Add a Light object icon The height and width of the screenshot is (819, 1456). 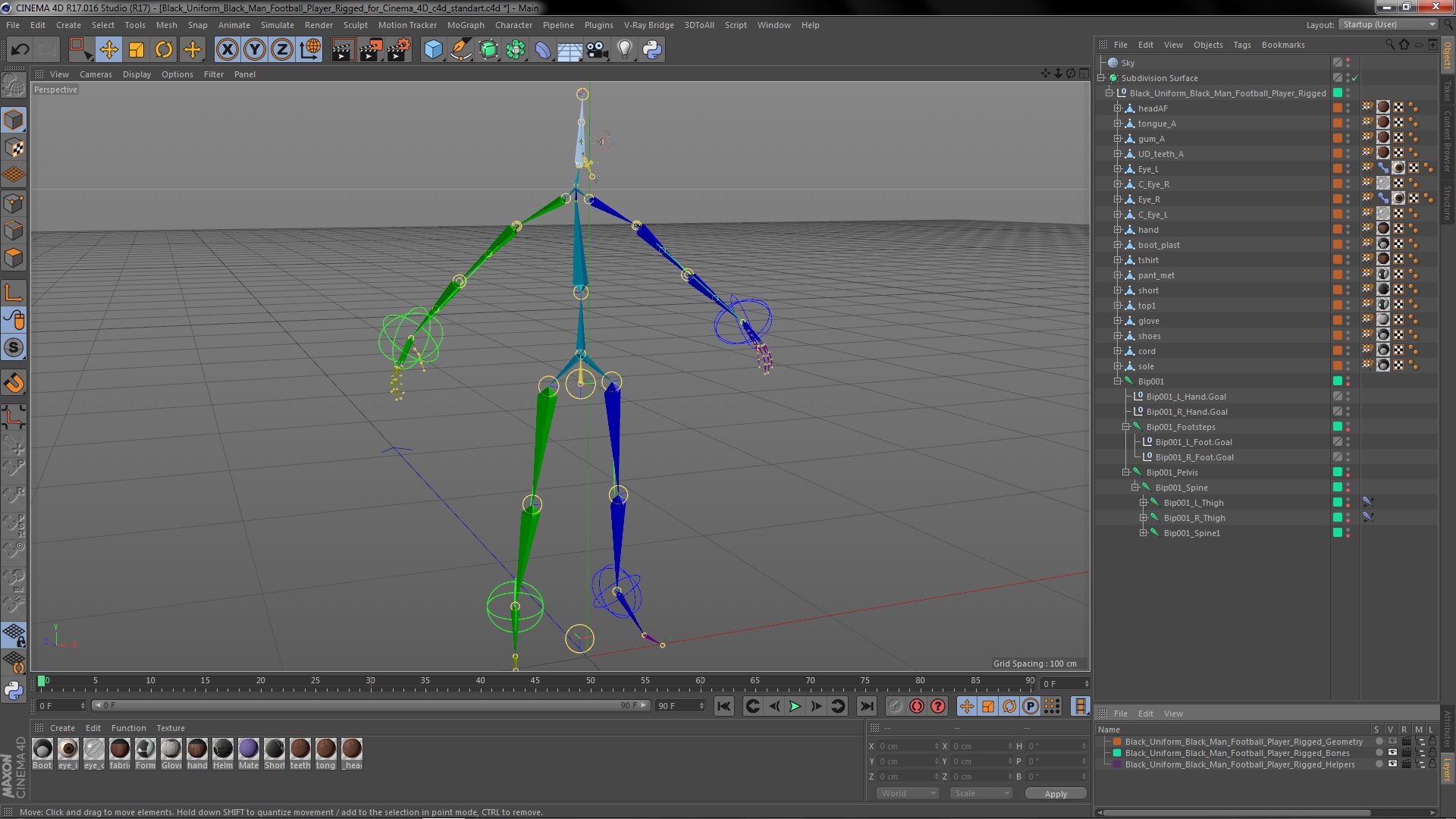(624, 50)
